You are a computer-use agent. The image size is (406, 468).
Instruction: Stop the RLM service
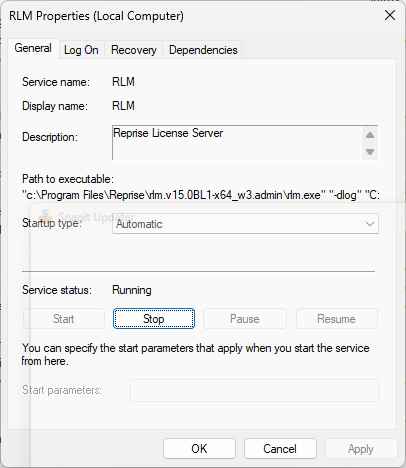pyautogui.click(x=154, y=319)
